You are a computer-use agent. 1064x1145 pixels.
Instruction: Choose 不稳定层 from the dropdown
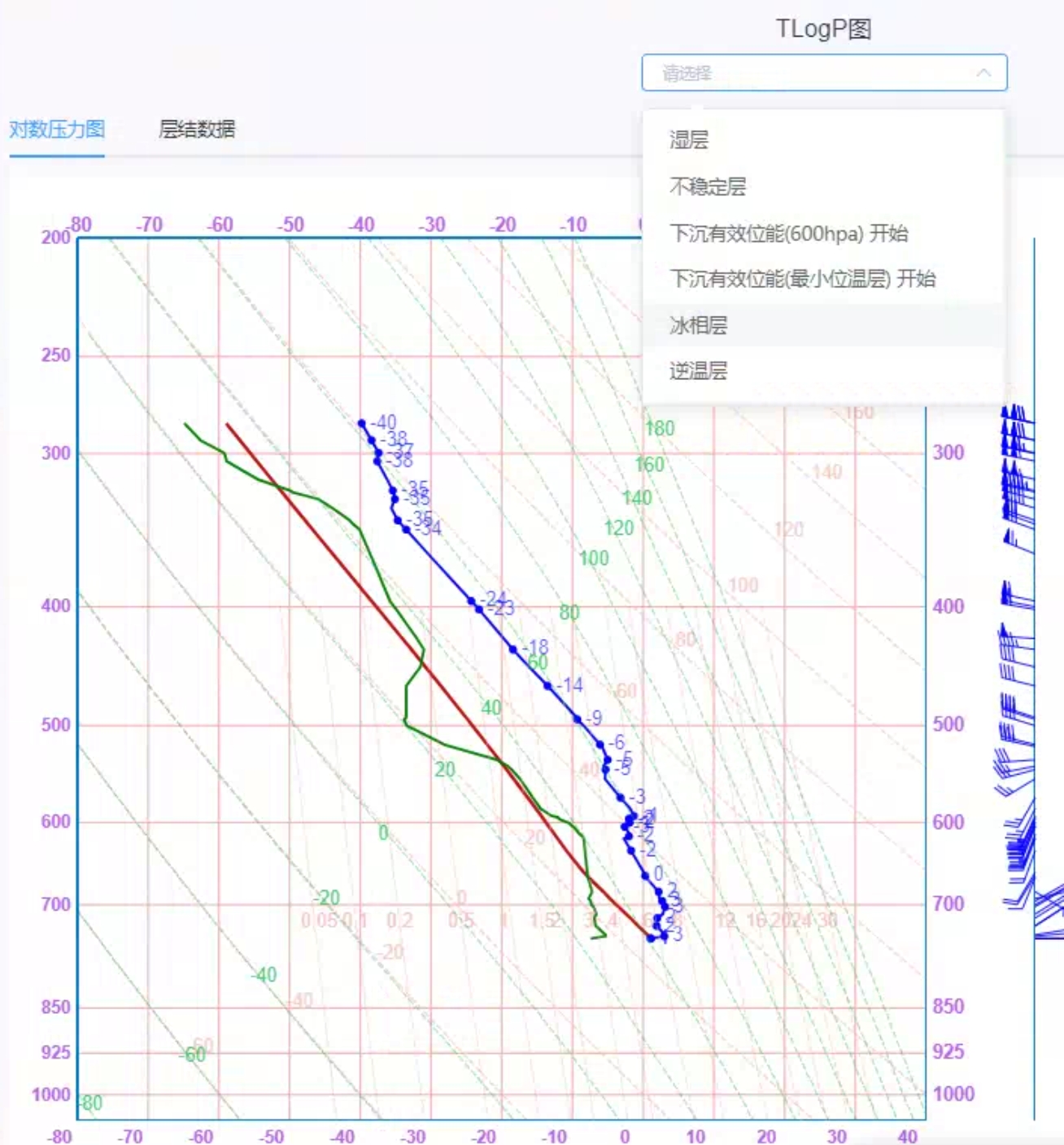823,186
